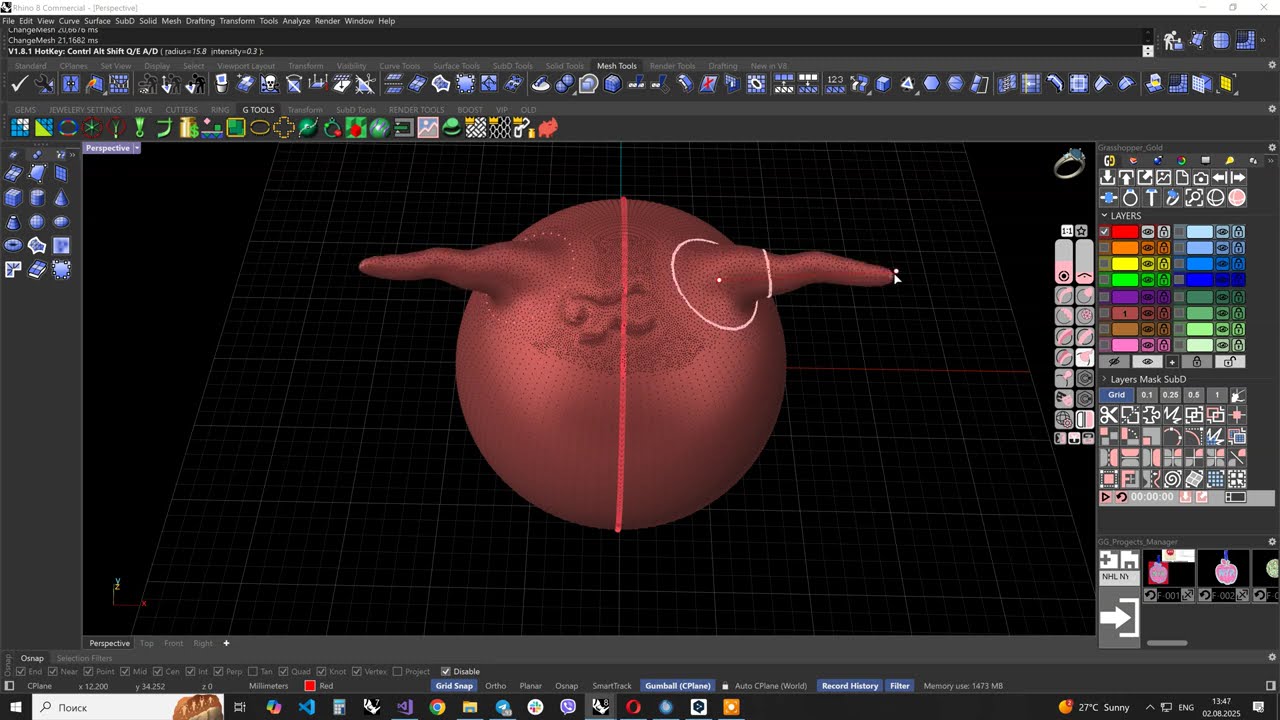
Task: Click the Record History status button
Action: pyautogui.click(x=850, y=686)
